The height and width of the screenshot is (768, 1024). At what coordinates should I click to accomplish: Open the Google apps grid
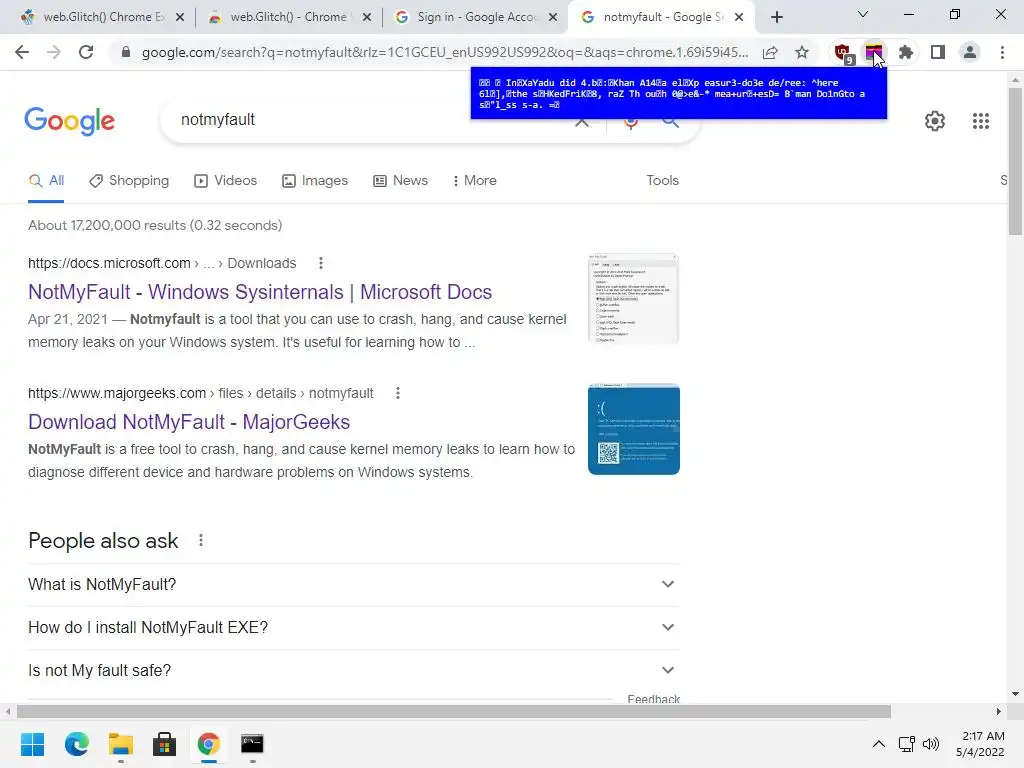point(981,121)
